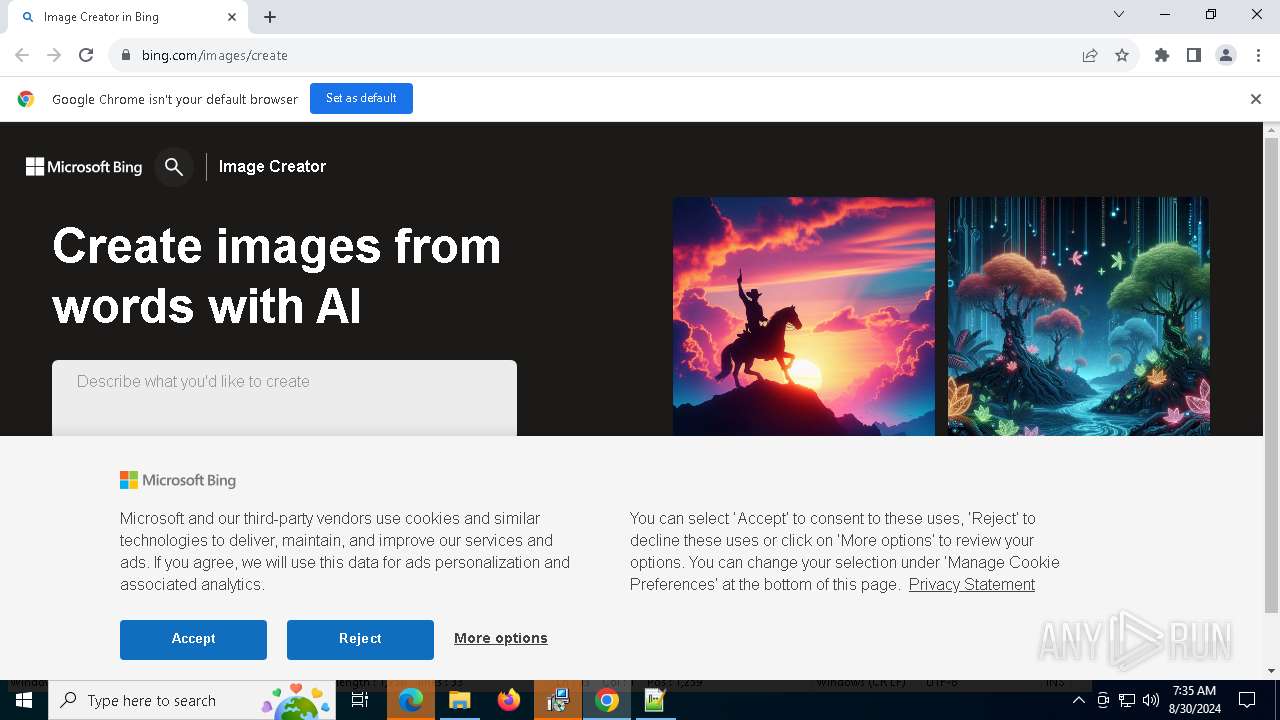This screenshot has width=1280, height=720.
Task: Launch Microsoft Edge from the taskbar
Action: click(411, 700)
